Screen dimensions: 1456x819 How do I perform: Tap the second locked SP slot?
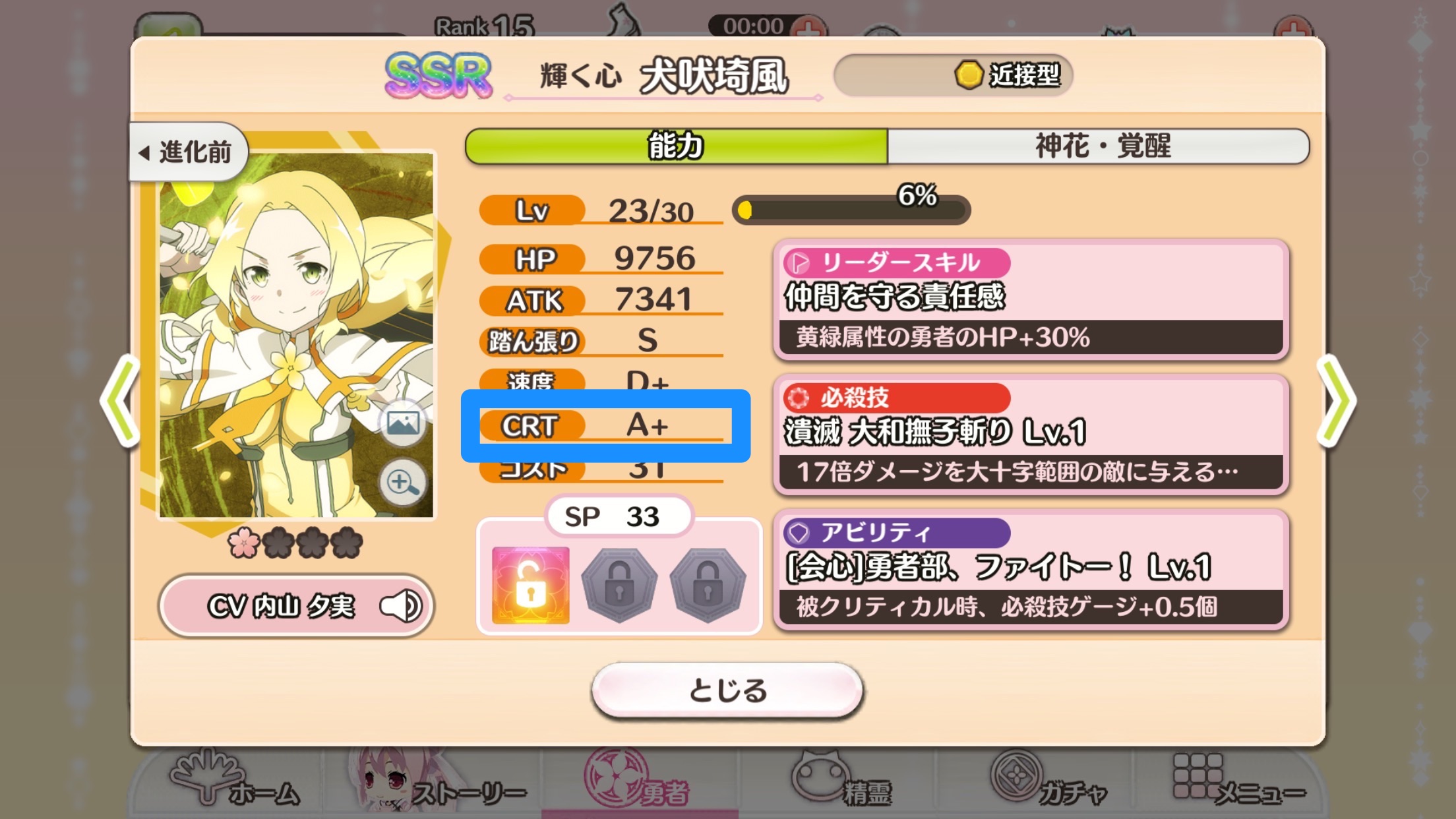coord(619,586)
